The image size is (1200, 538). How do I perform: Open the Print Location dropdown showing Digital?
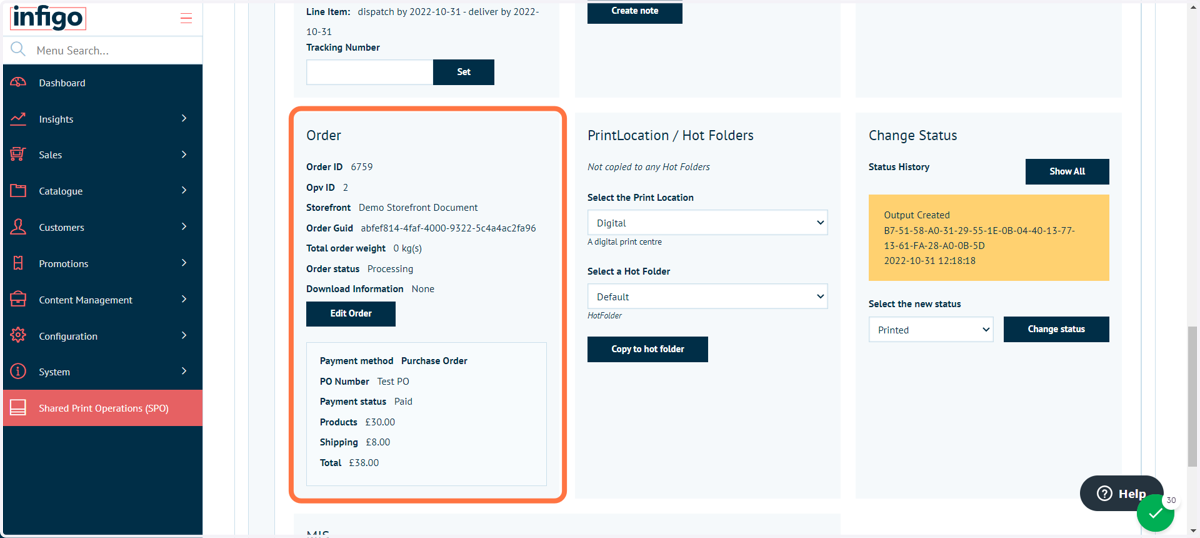coord(707,223)
